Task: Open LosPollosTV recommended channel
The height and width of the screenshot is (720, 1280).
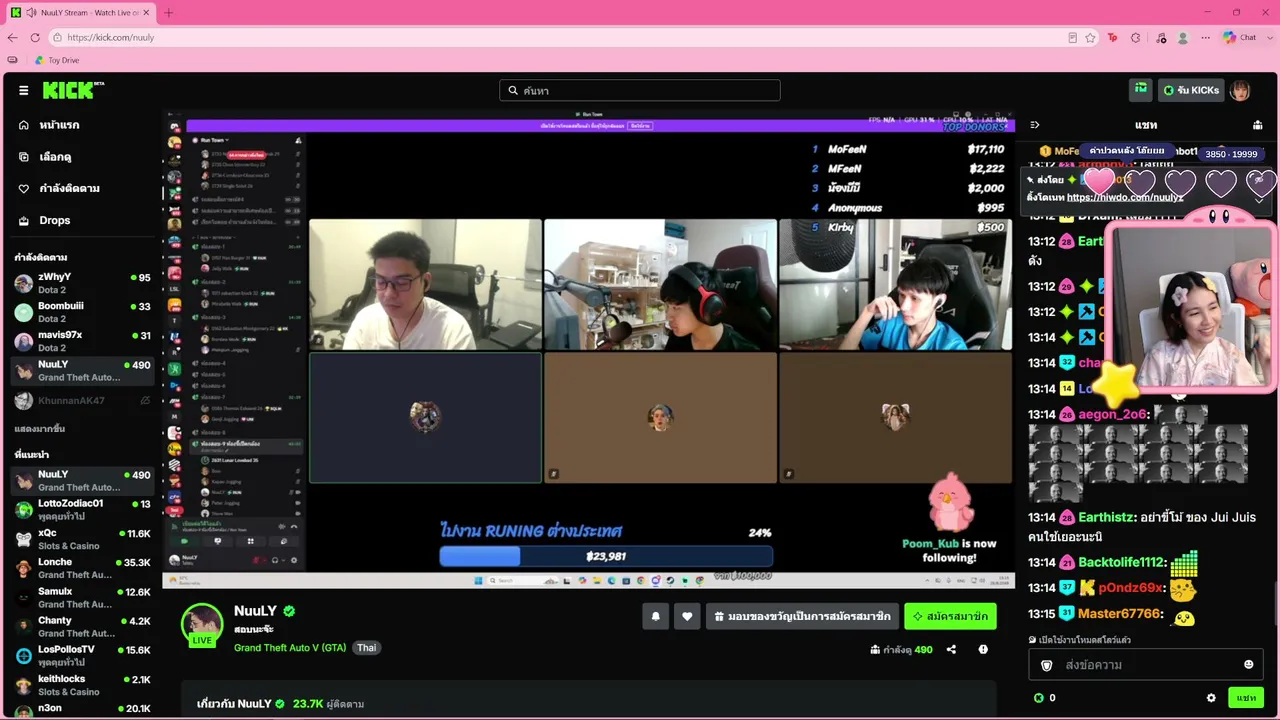Action: (x=84, y=656)
